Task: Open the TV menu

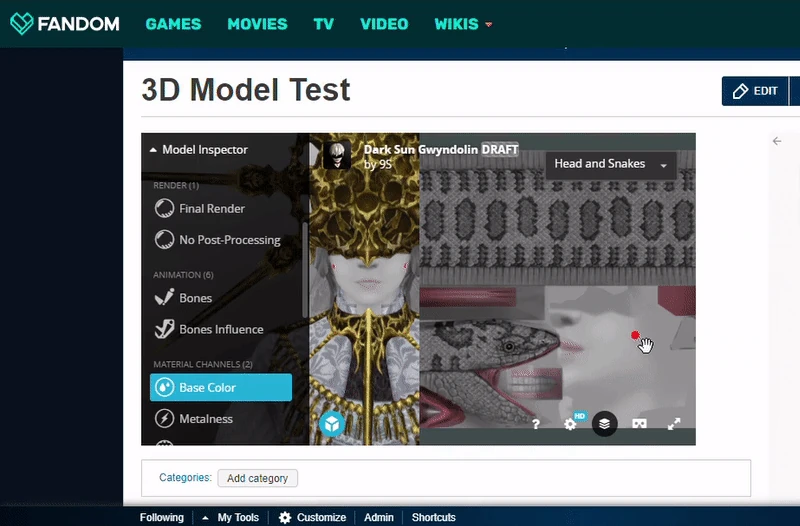Action: [323, 24]
